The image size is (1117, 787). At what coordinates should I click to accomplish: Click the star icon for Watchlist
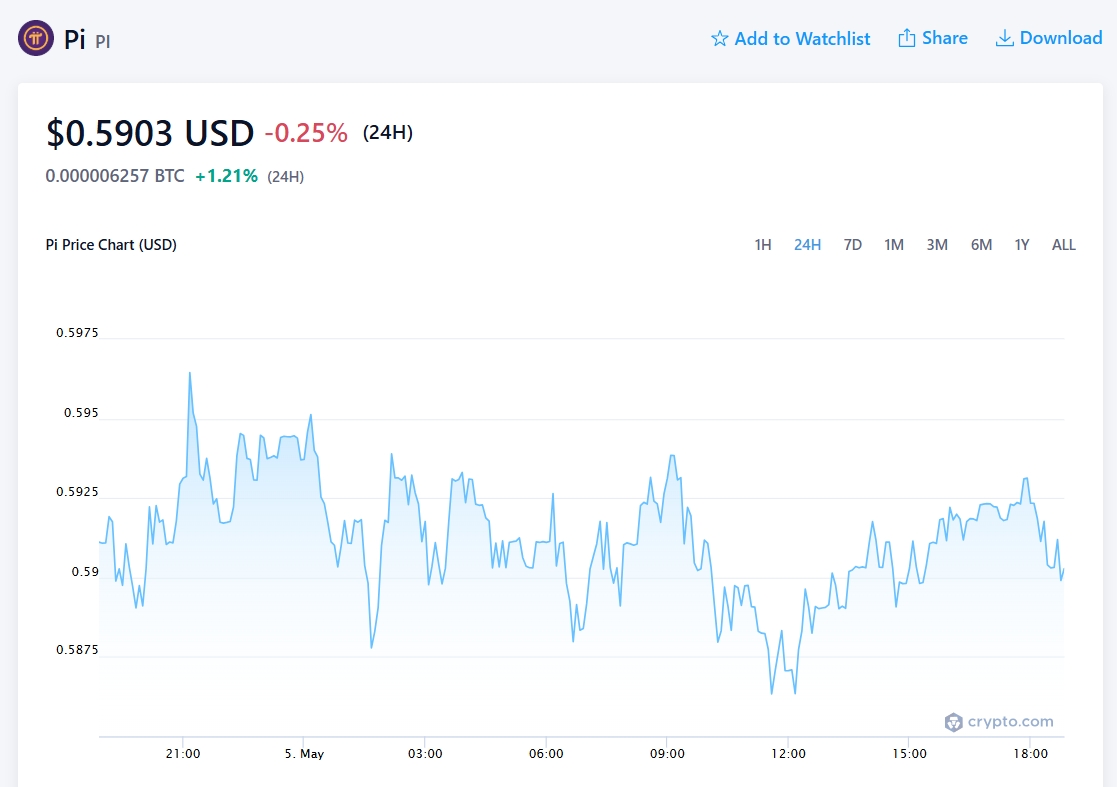click(x=719, y=39)
